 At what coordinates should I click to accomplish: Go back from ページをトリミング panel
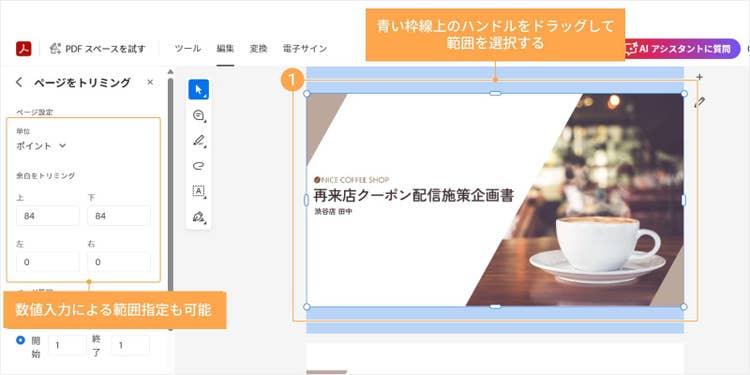19,82
